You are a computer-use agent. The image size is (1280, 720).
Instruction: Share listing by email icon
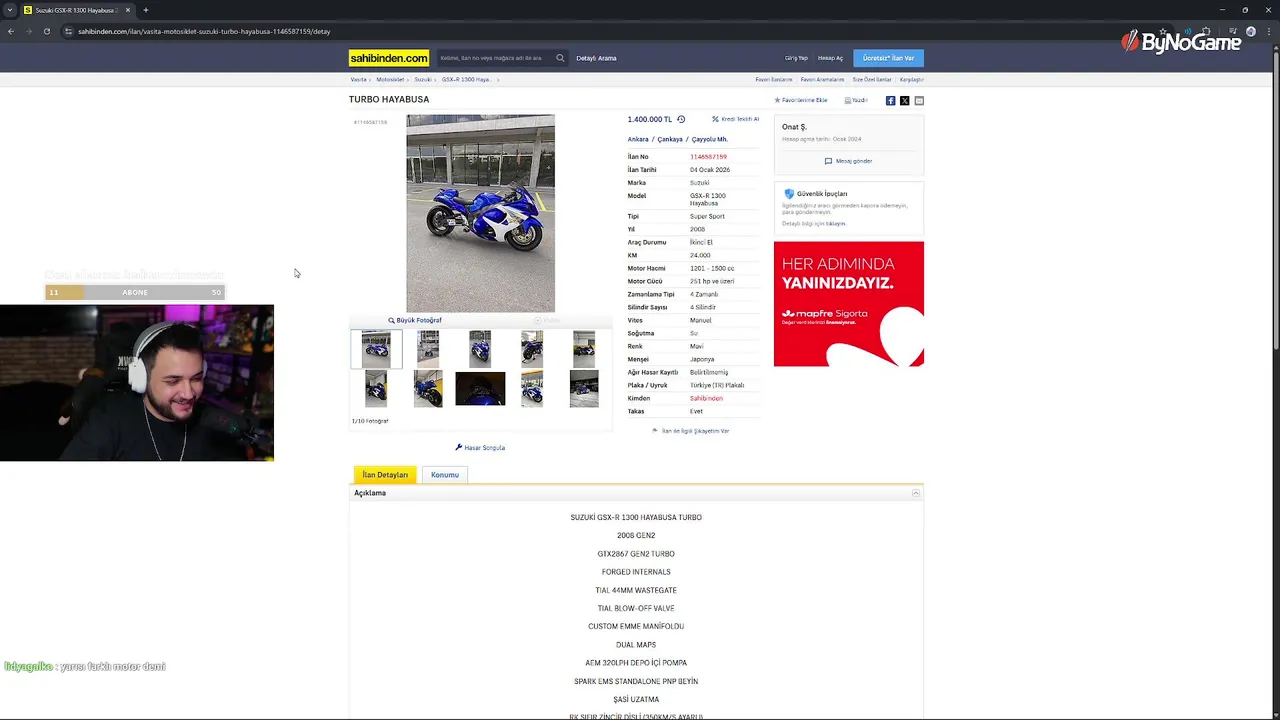[919, 100]
